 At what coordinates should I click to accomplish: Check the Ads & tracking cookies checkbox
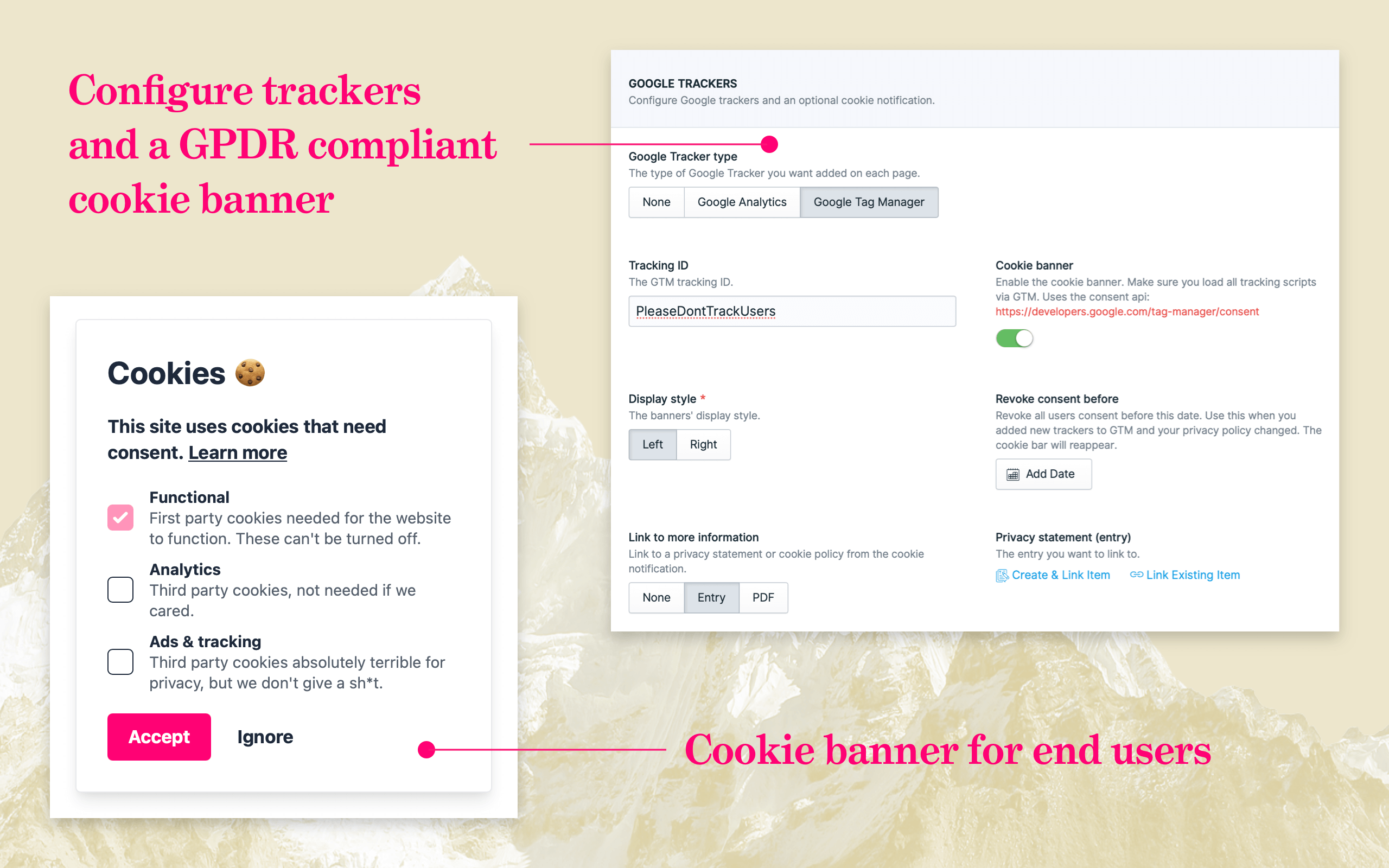[x=119, y=661]
